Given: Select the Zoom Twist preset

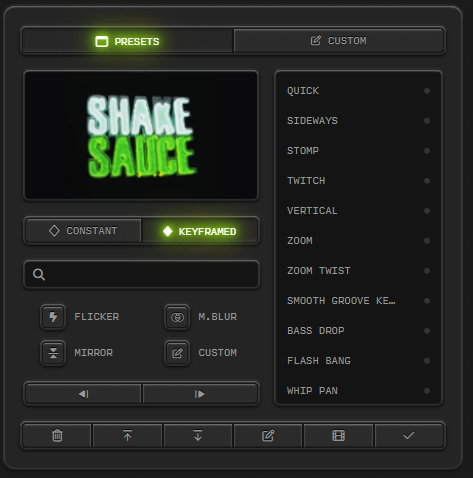Looking at the screenshot, I should [358, 271].
